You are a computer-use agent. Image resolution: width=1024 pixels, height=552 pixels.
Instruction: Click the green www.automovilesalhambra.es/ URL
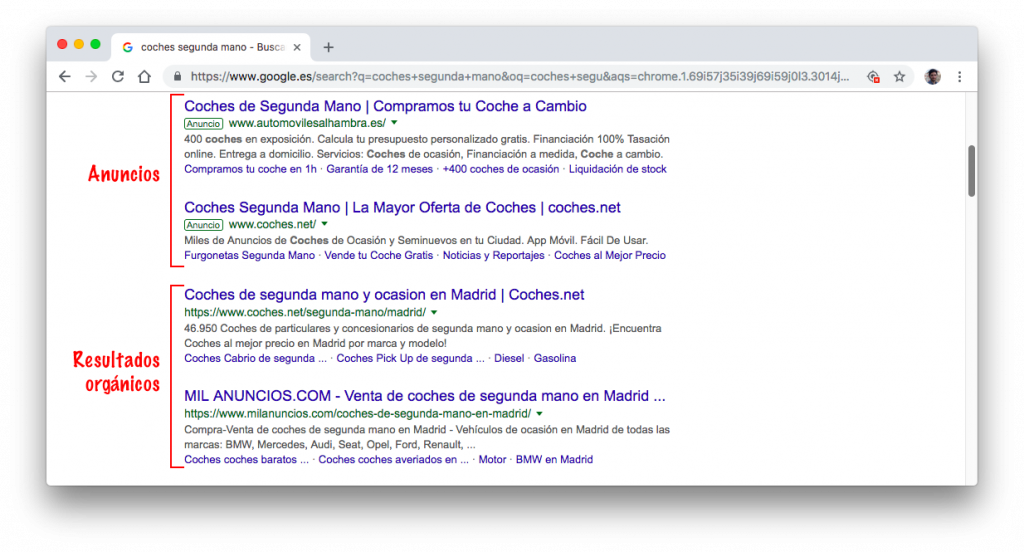pyautogui.click(x=307, y=123)
